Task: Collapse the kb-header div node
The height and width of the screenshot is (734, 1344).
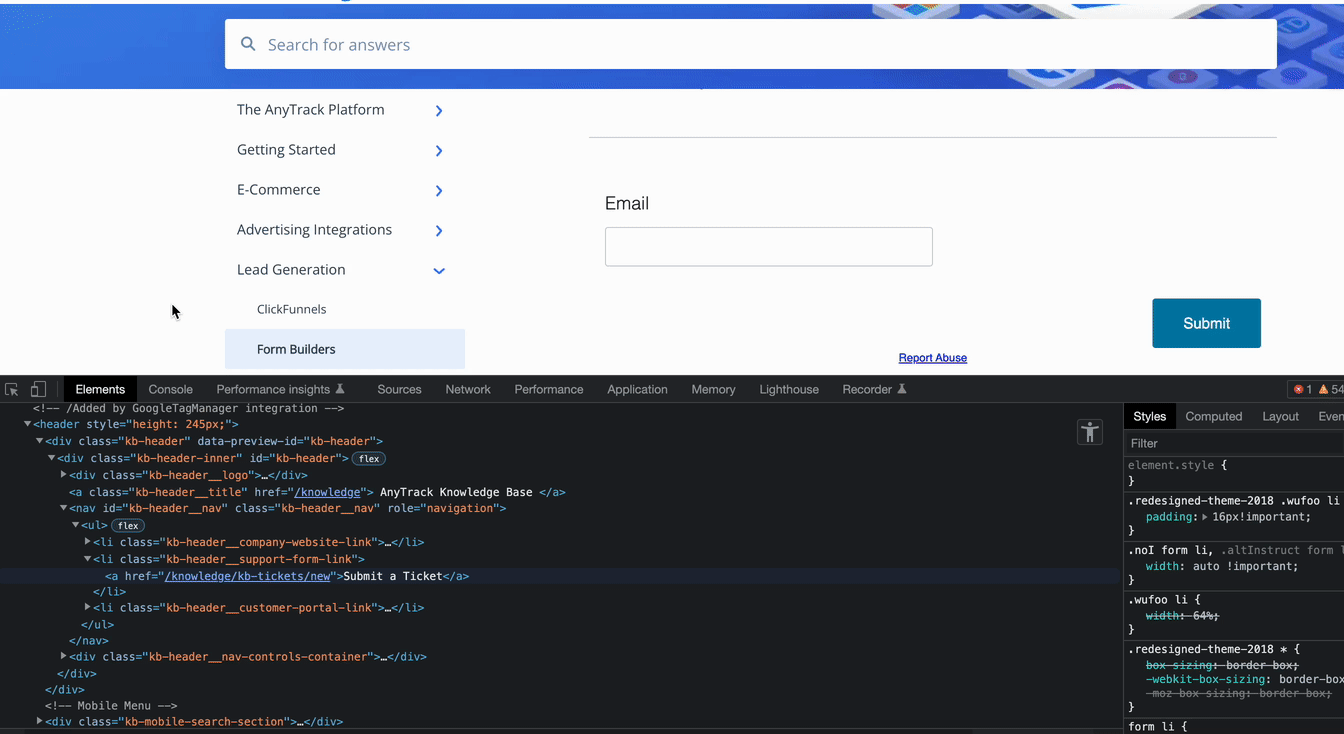Action: click(x=40, y=441)
